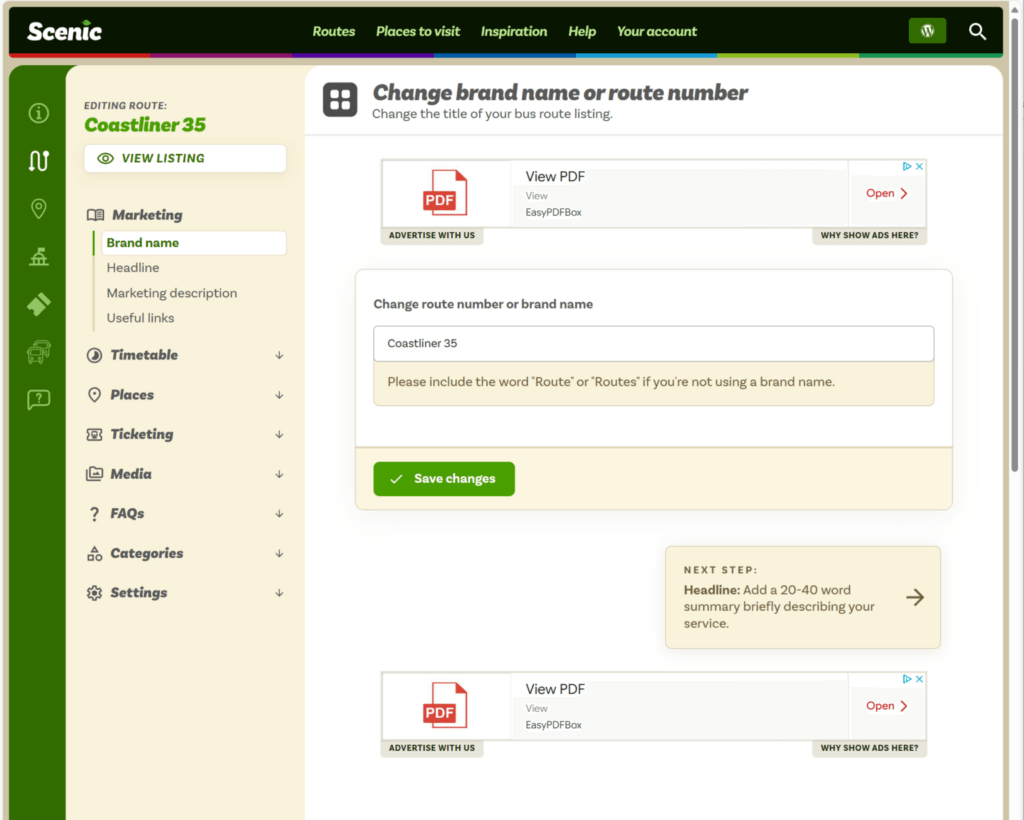Viewport: 1024px width, 820px height.
Task: Click AdChoices icon on top ad
Action: point(907,166)
